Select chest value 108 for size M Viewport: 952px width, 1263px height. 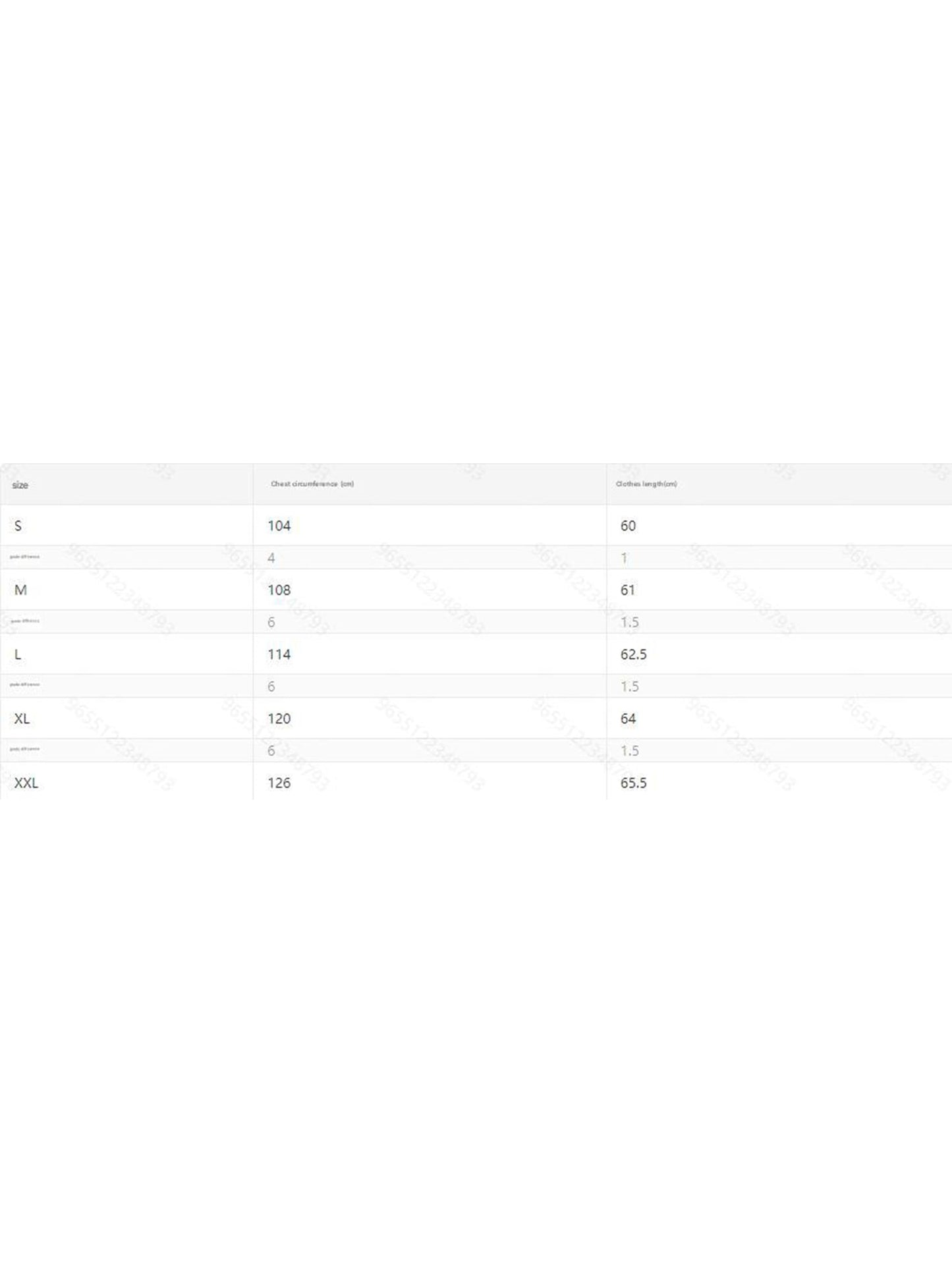[x=279, y=590]
